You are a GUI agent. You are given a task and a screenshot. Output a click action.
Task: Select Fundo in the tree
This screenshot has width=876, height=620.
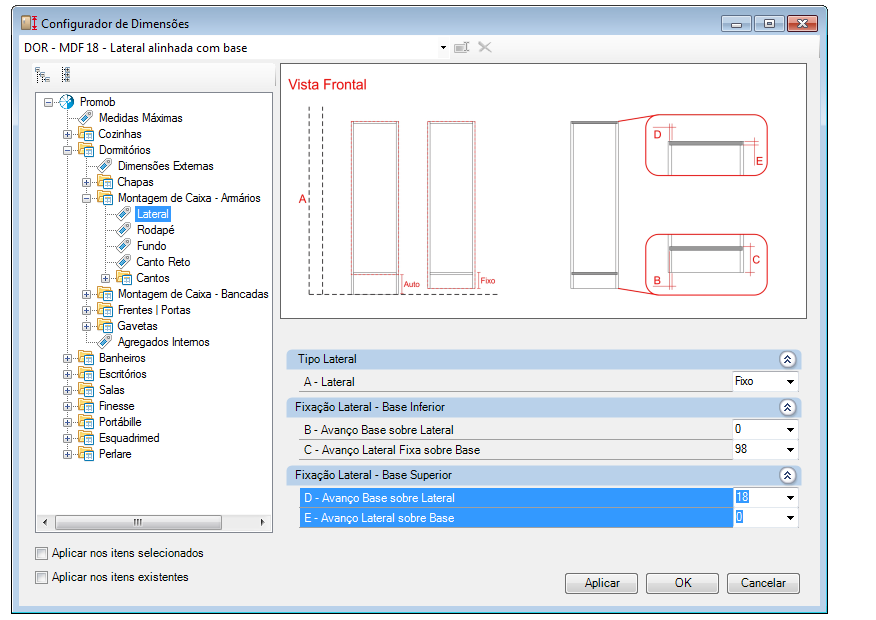click(x=151, y=246)
